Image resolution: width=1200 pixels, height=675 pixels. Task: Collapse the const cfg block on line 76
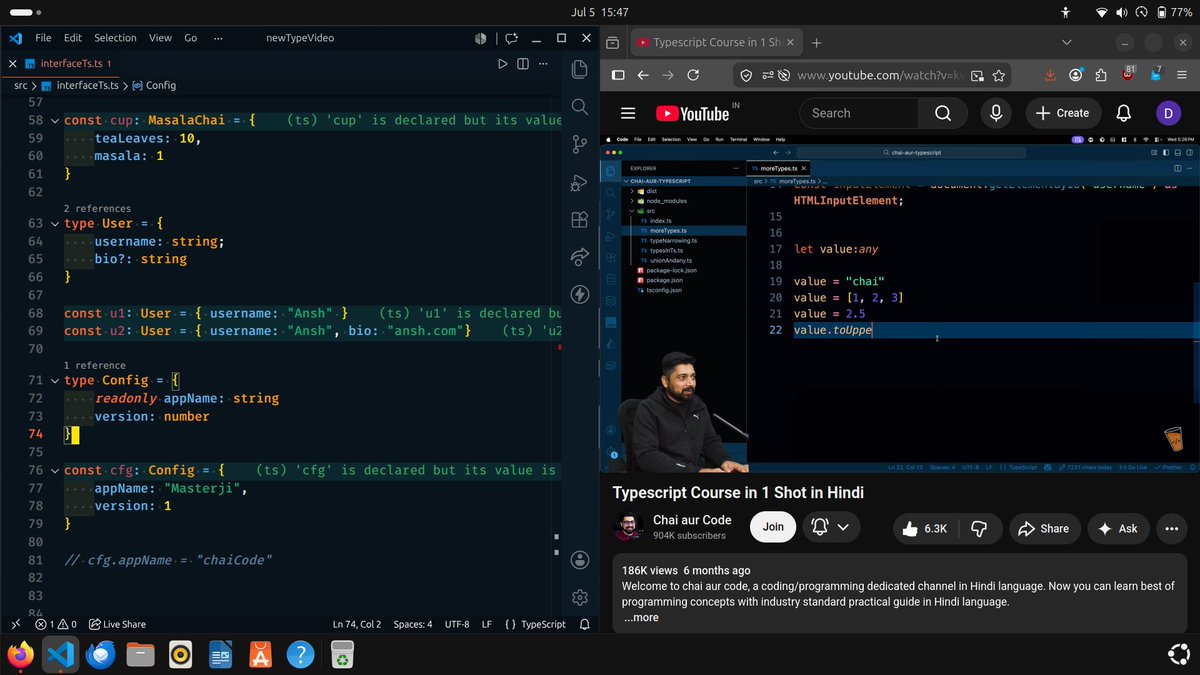(x=54, y=470)
